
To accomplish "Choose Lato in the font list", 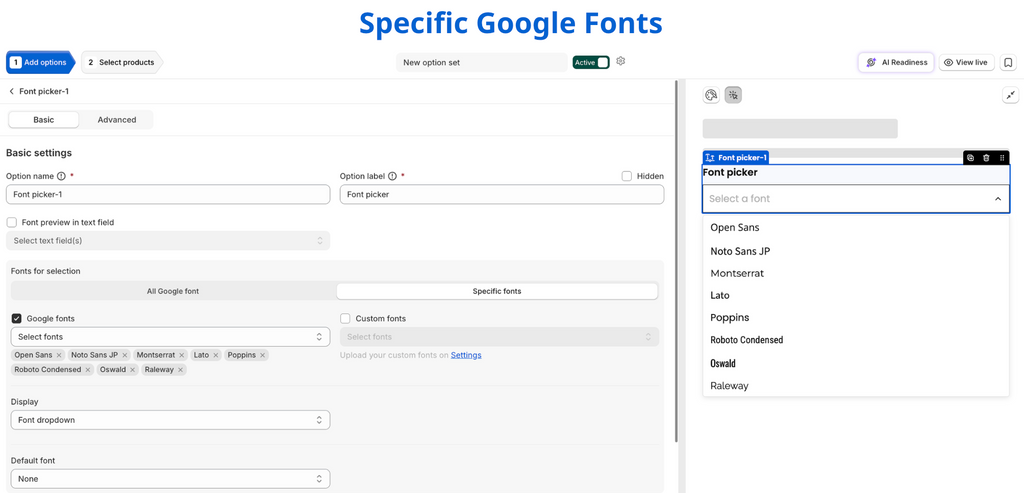I will coord(856,295).
